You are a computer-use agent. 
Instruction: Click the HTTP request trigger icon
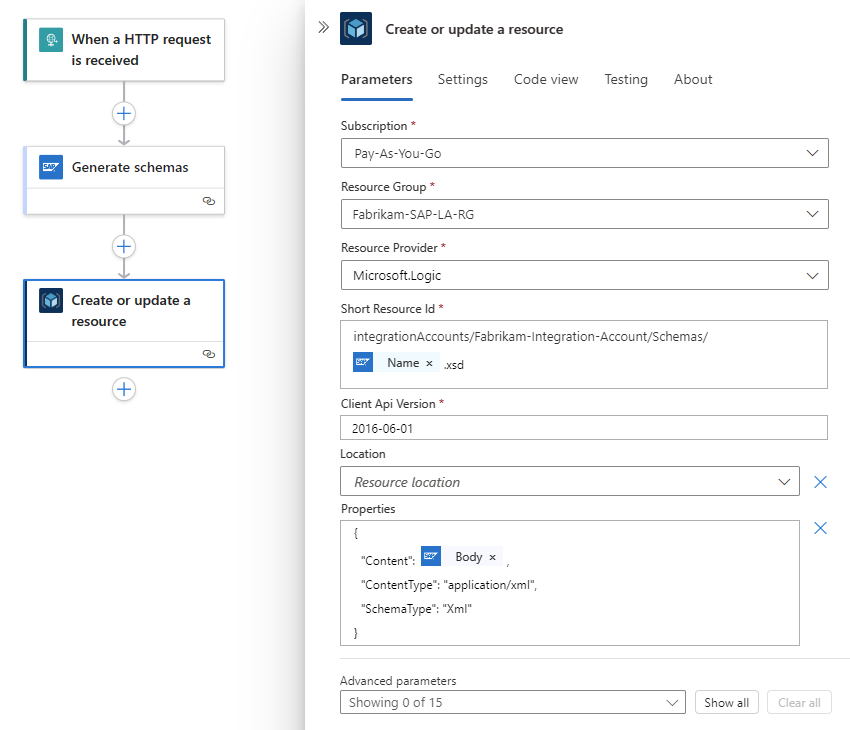[51, 40]
